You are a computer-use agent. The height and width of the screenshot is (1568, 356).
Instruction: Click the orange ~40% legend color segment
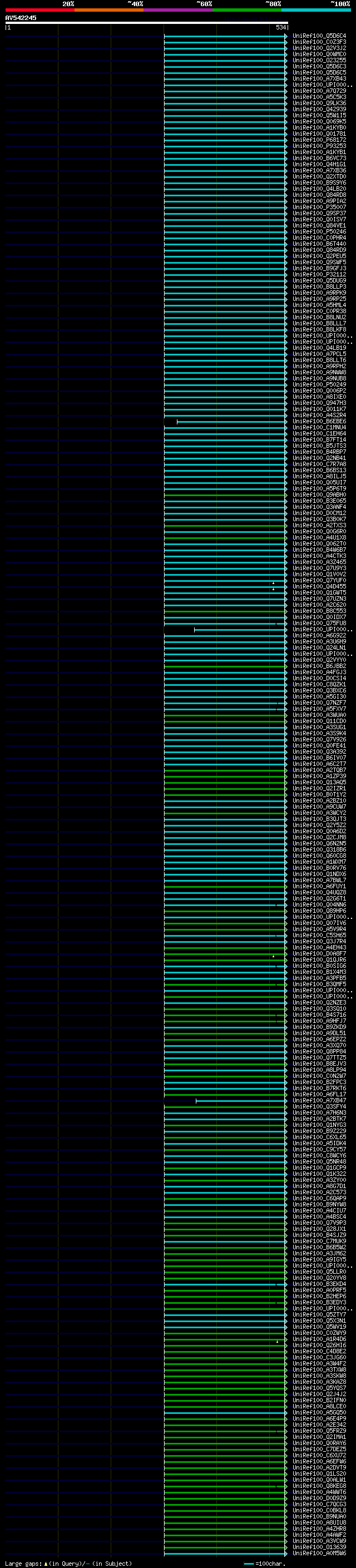coord(109,10)
